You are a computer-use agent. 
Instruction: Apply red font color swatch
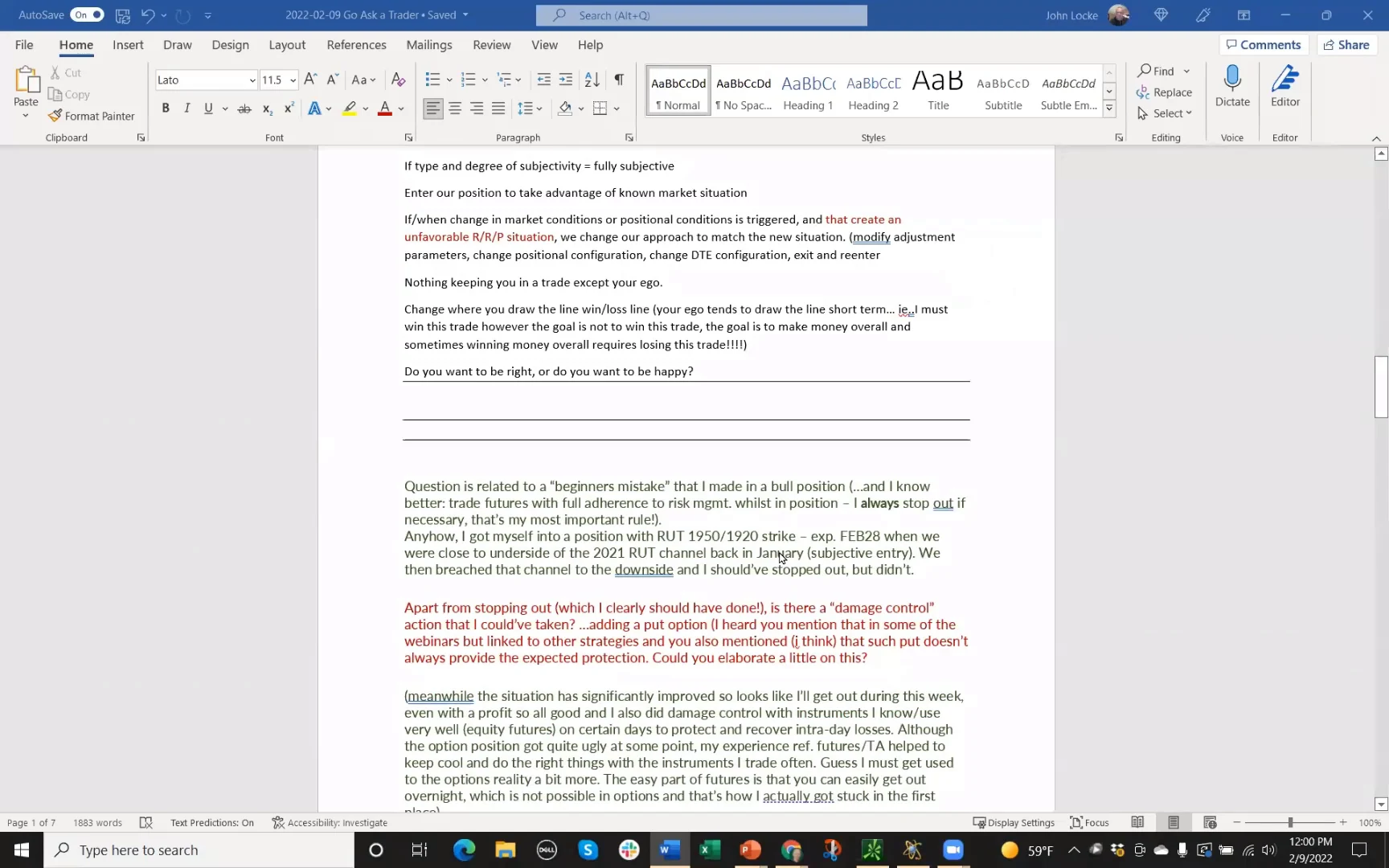pos(385,108)
